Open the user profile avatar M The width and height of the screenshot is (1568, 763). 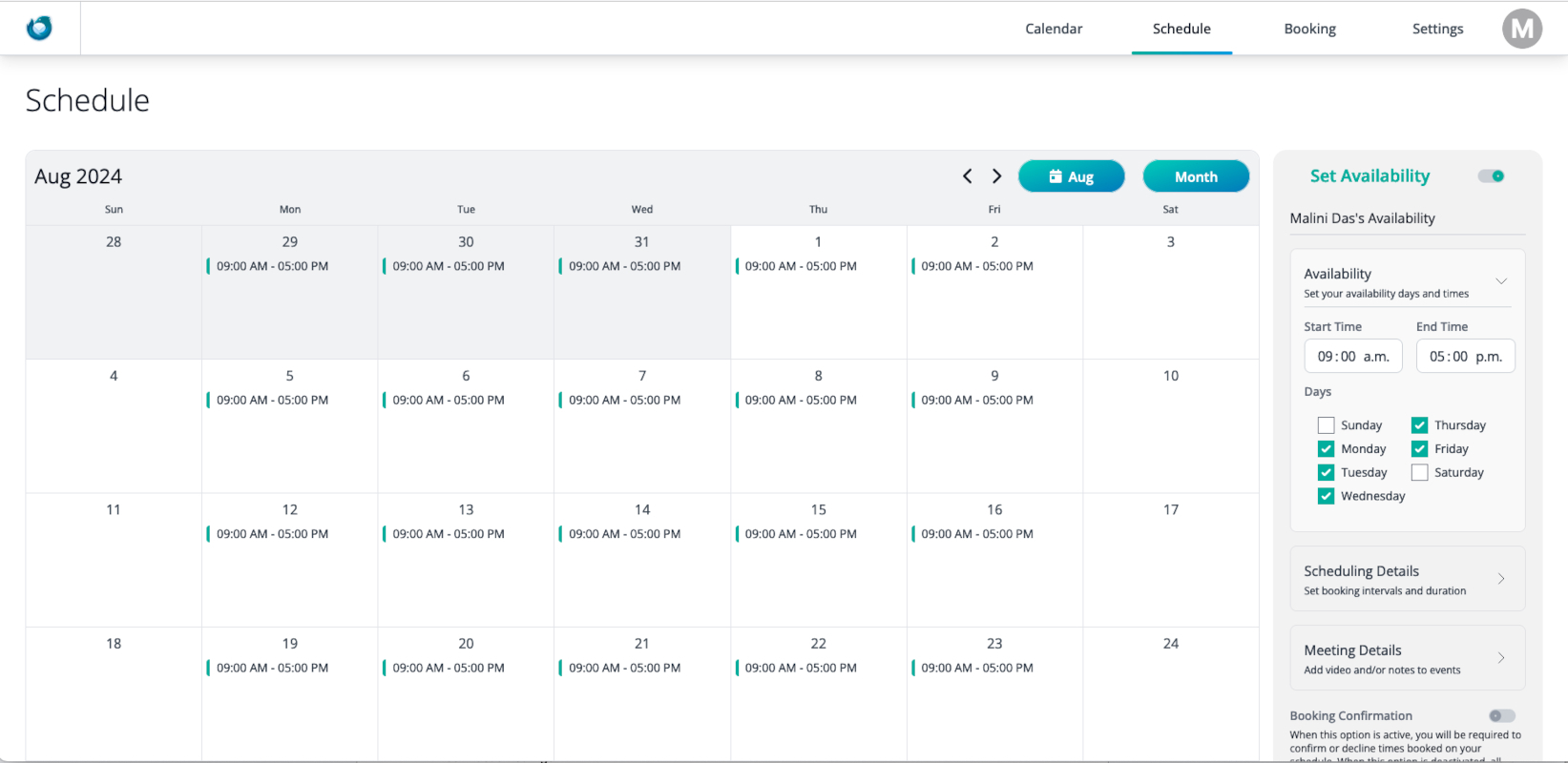tap(1521, 29)
